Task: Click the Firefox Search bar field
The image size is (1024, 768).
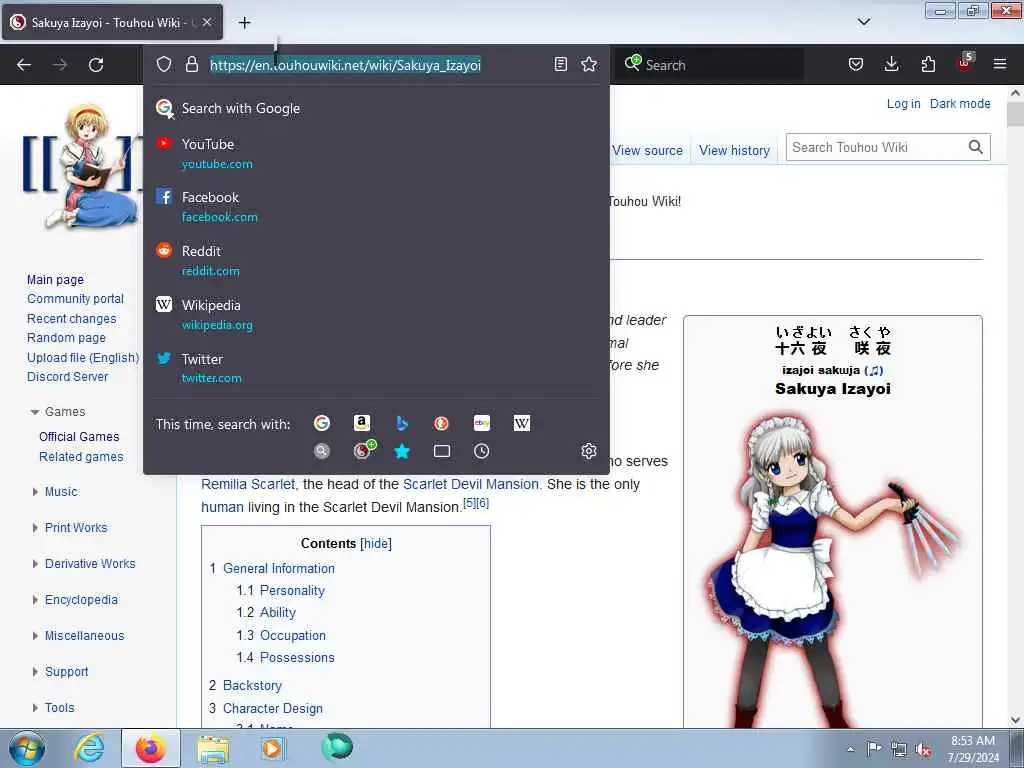Action: (710, 65)
